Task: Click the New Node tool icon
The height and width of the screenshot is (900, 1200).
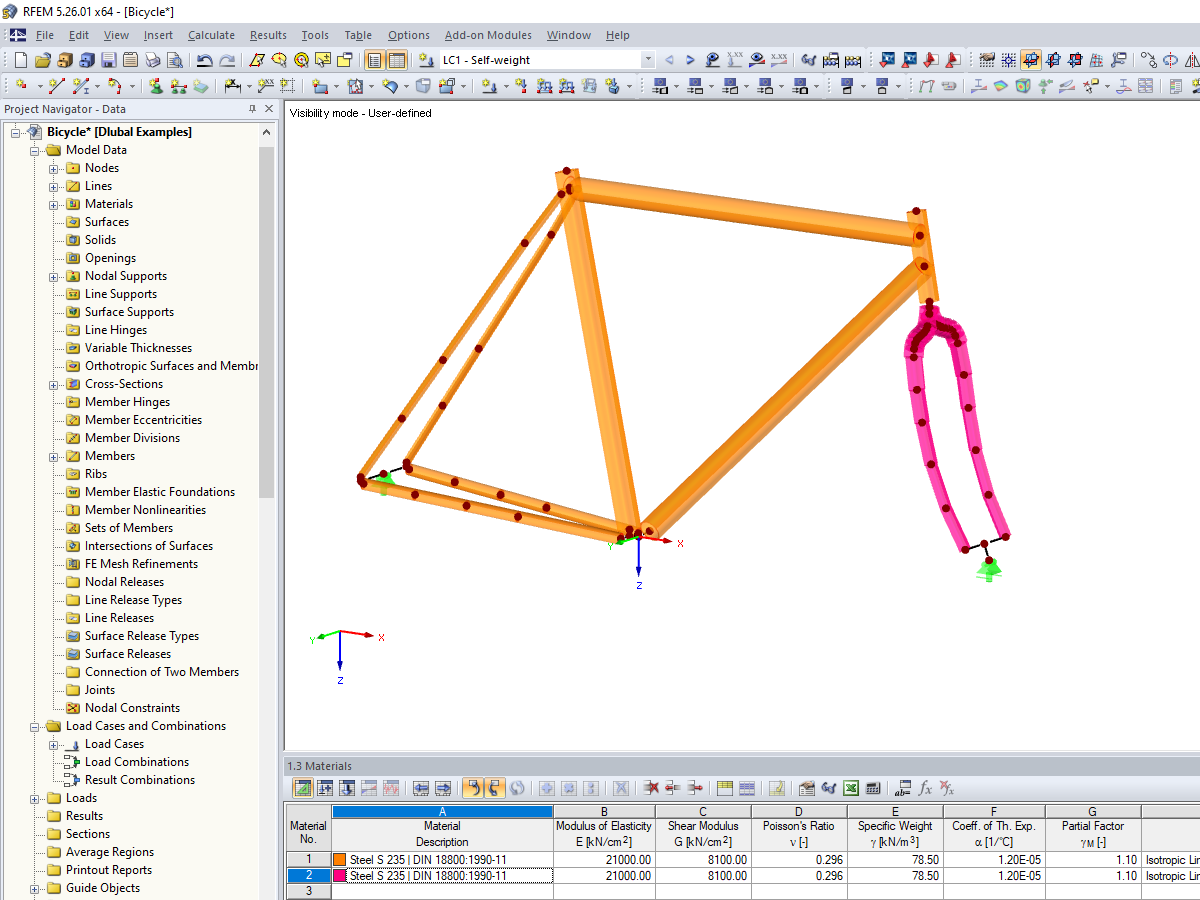Action: pyautogui.click(x=21, y=86)
